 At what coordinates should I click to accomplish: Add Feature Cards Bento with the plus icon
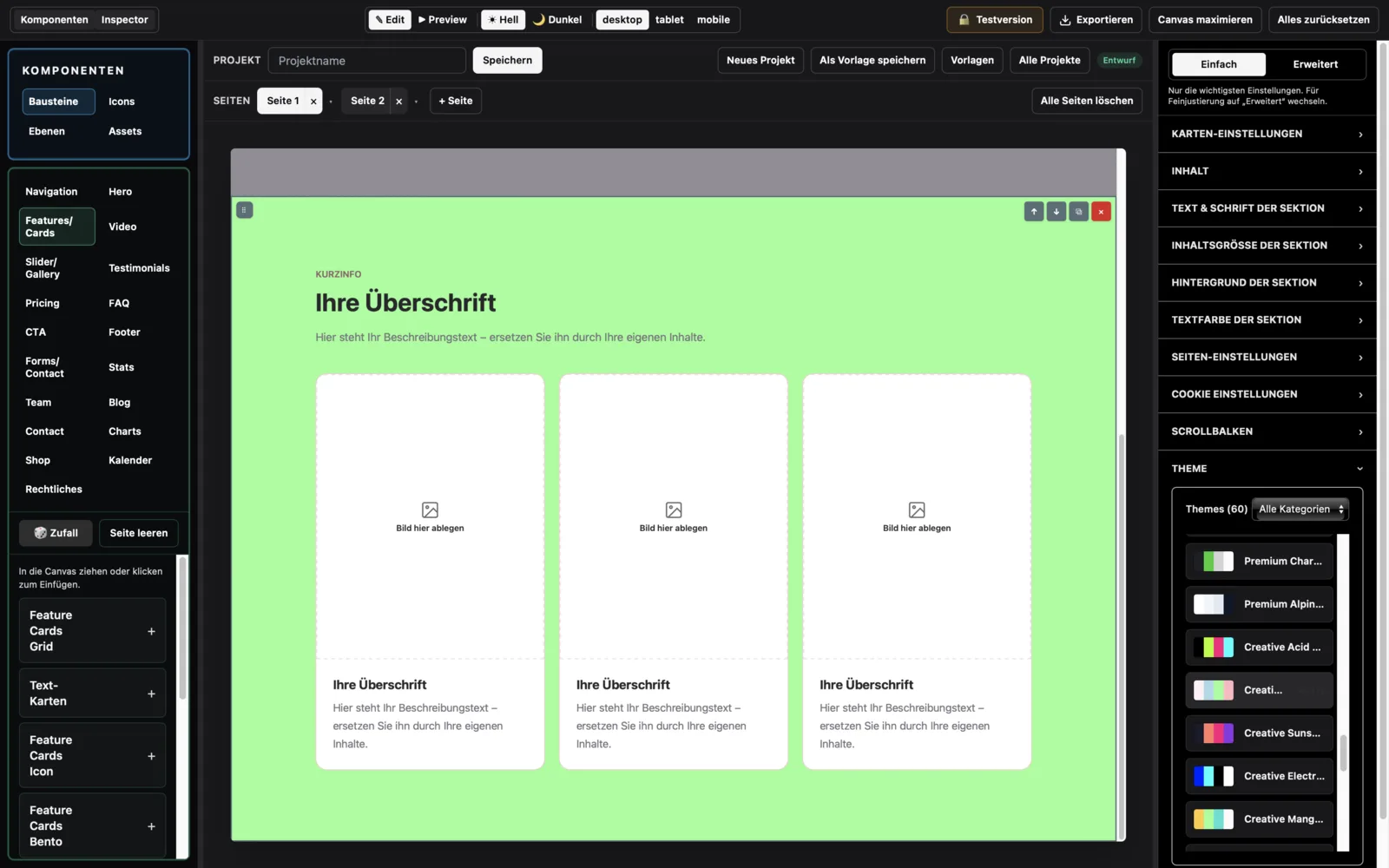[x=151, y=826]
